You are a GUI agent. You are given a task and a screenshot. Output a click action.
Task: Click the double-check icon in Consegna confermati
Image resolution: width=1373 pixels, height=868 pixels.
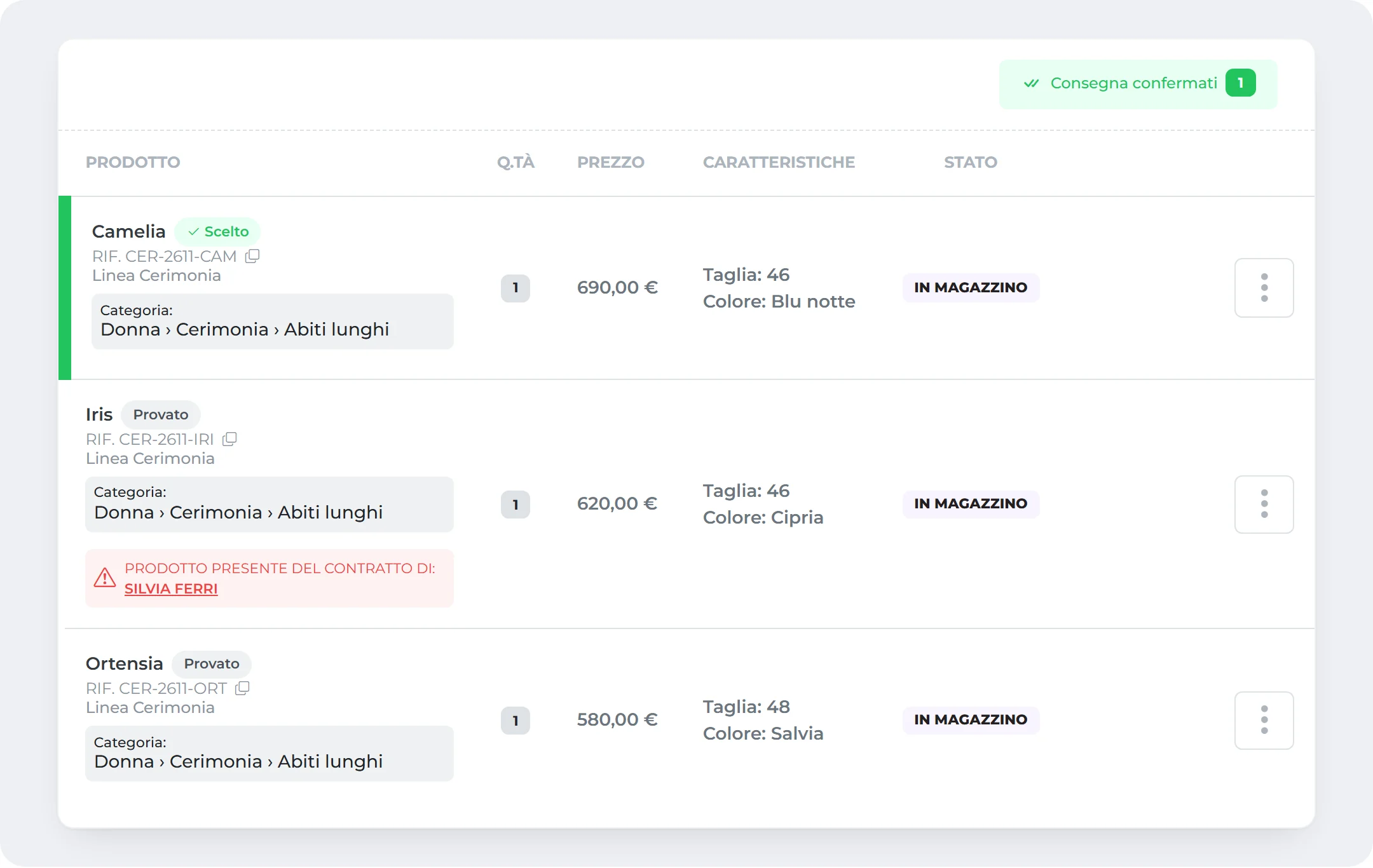tap(1031, 83)
